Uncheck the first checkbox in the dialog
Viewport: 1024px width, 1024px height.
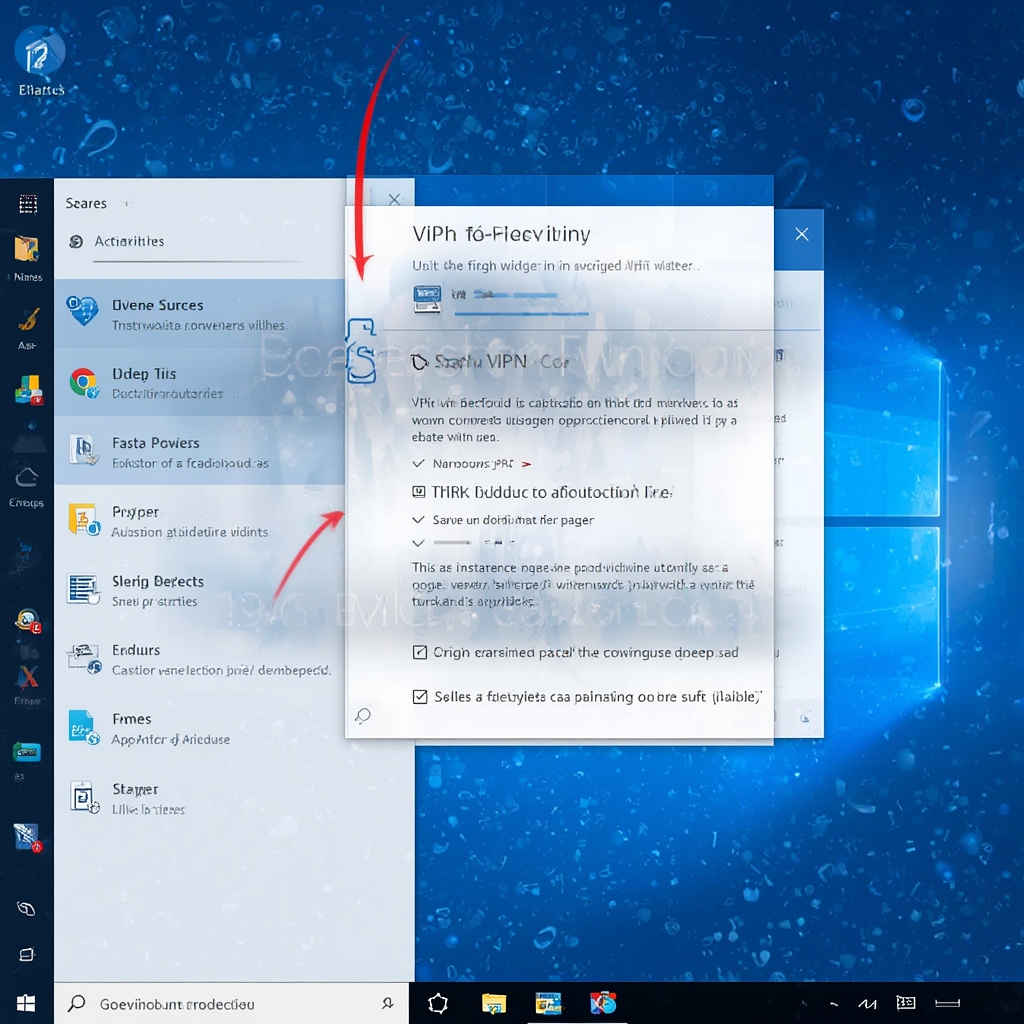pos(421,652)
